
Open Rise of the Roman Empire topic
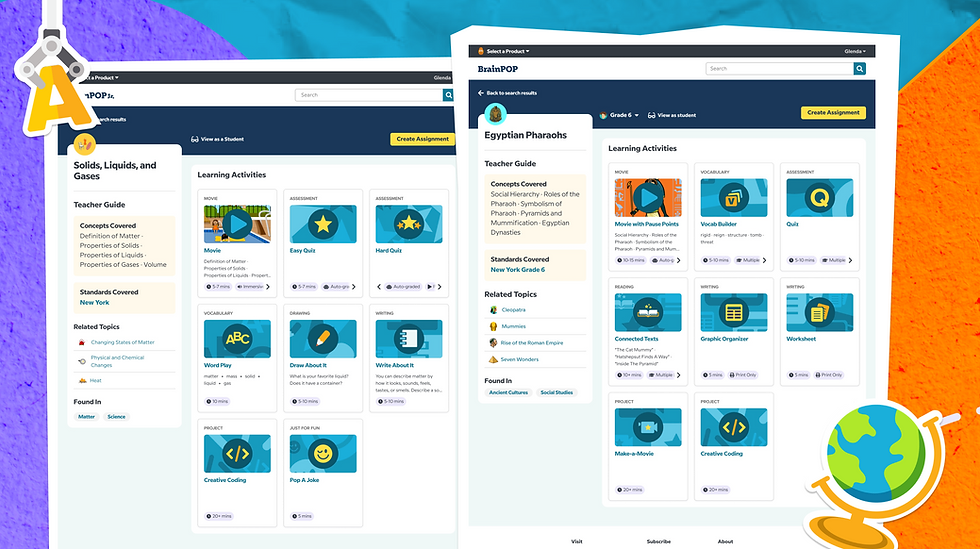(x=532, y=343)
